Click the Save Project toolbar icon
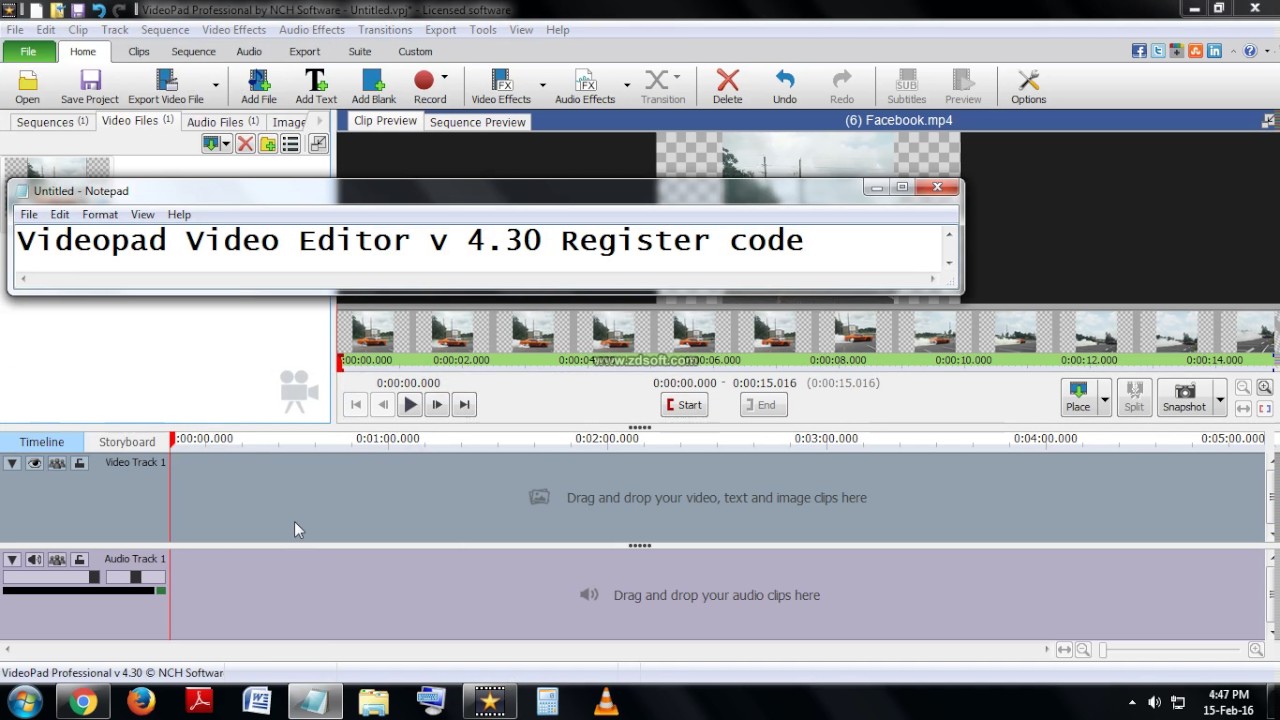This screenshot has height=720, width=1280. click(89, 87)
